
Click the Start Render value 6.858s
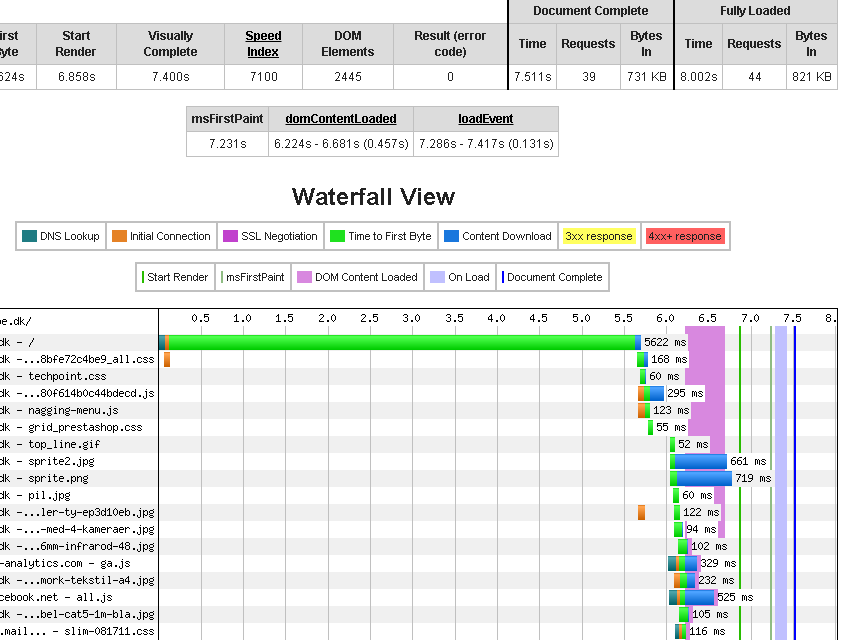click(77, 77)
